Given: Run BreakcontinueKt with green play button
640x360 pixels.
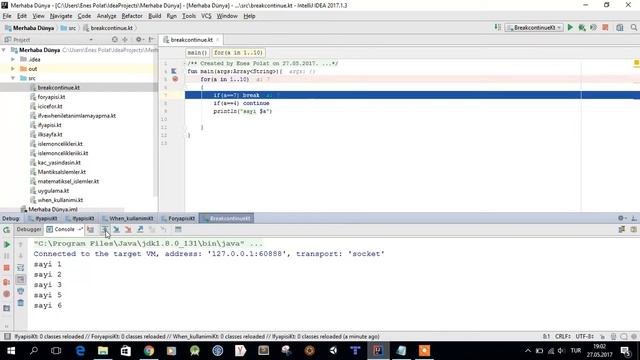Looking at the screenshot, I should pos(570,27).
